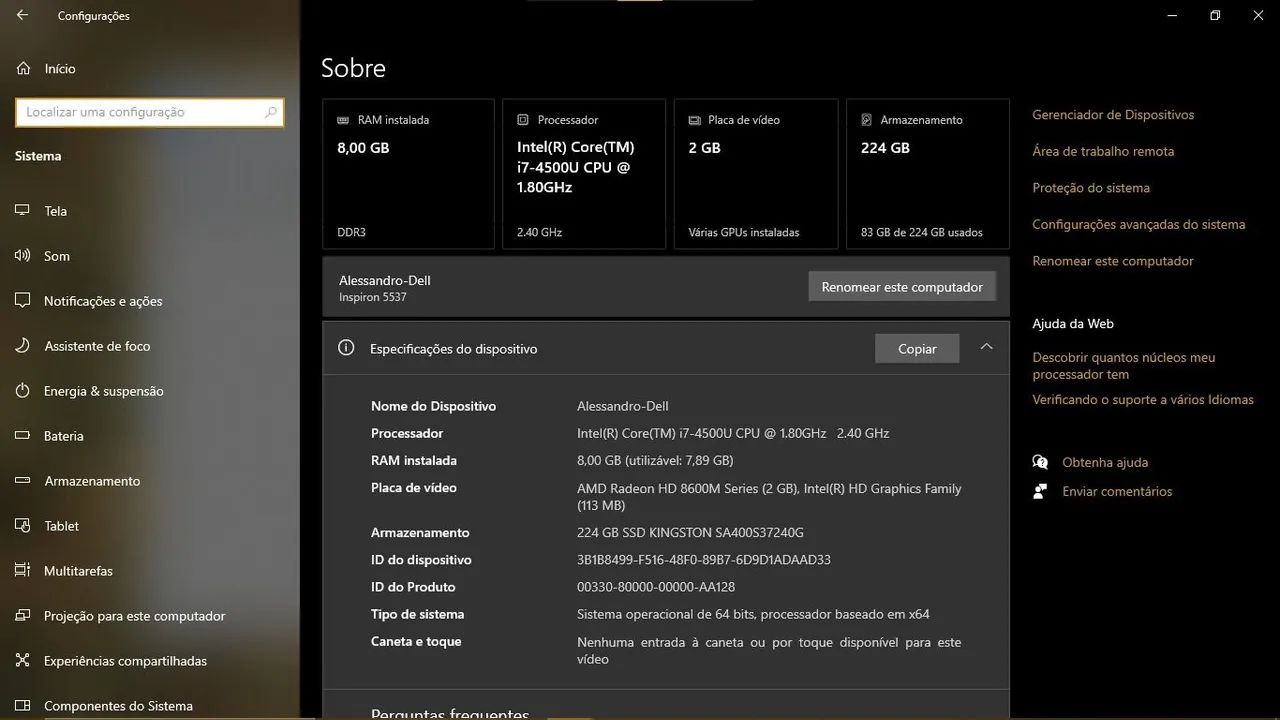
Task: Click the Enviar comentários person icon
Action: [1041, 491]
